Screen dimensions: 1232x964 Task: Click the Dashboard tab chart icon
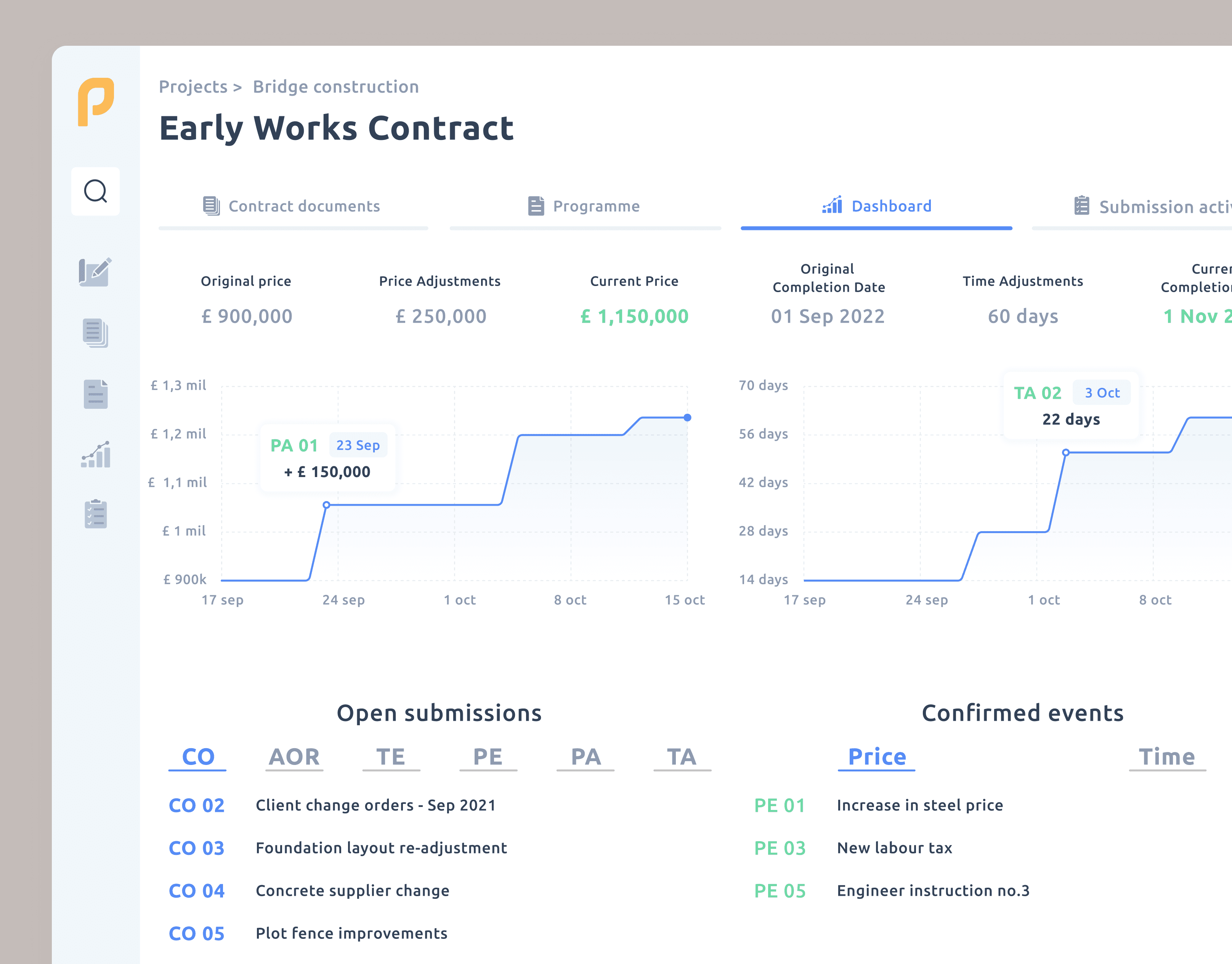[x=832, y=205]
